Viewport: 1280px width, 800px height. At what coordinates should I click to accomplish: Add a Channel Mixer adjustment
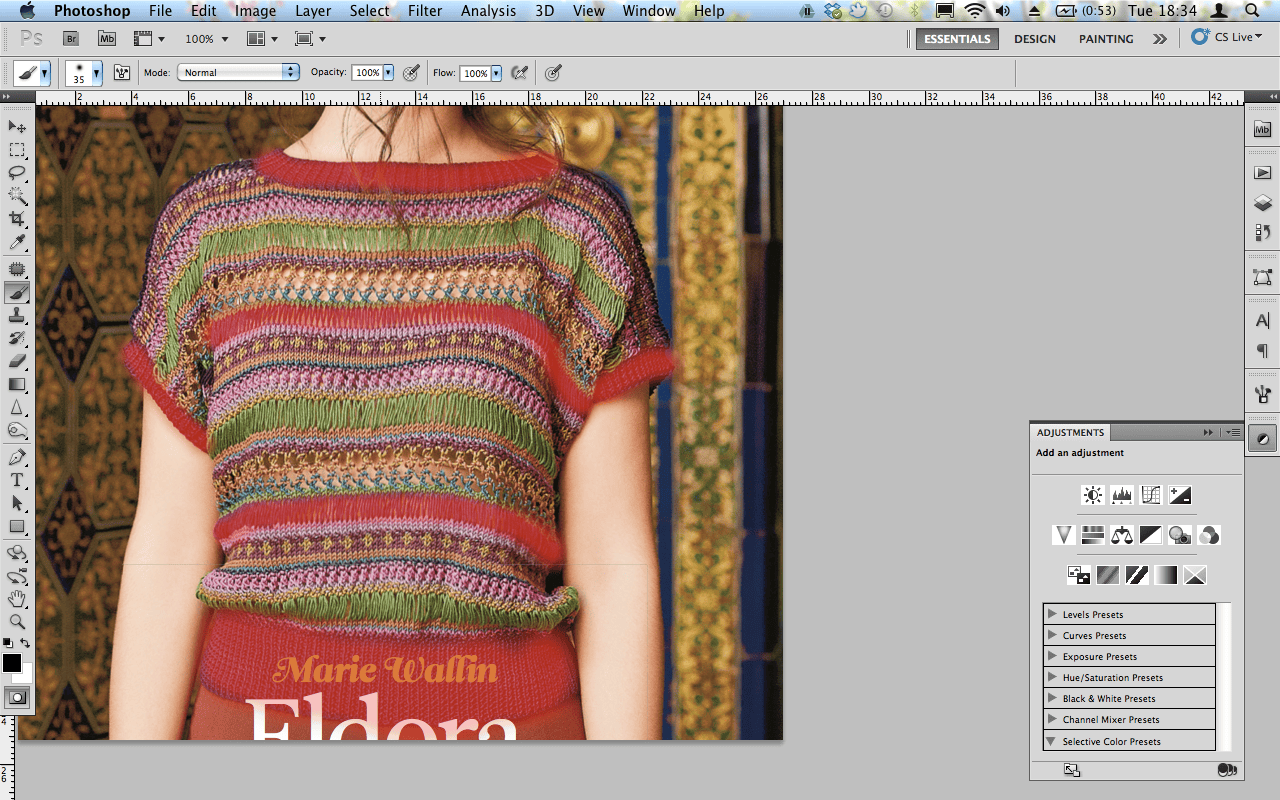[x=1208, y=535]
